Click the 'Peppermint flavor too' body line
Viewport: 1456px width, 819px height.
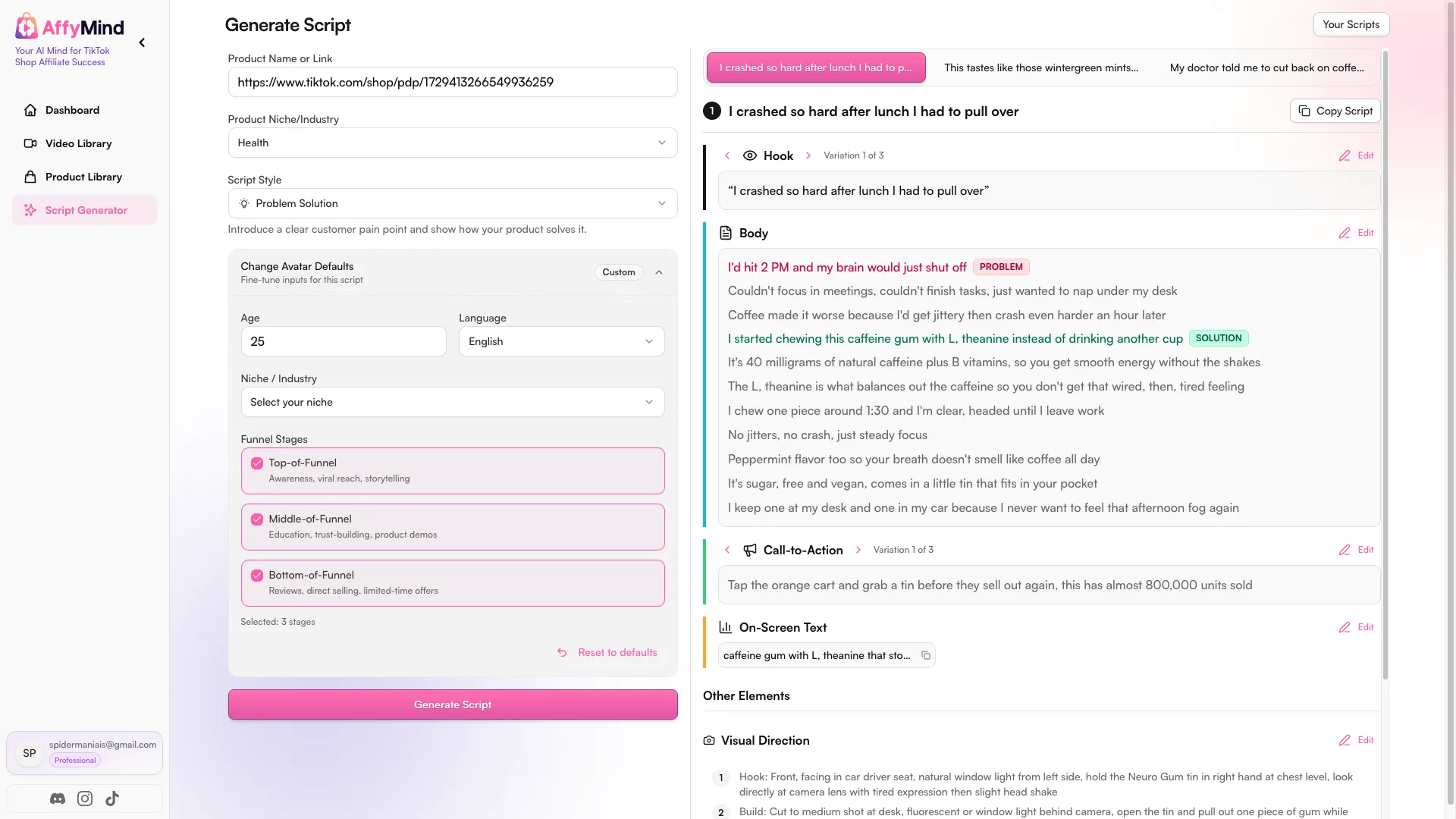coord(913,459)
